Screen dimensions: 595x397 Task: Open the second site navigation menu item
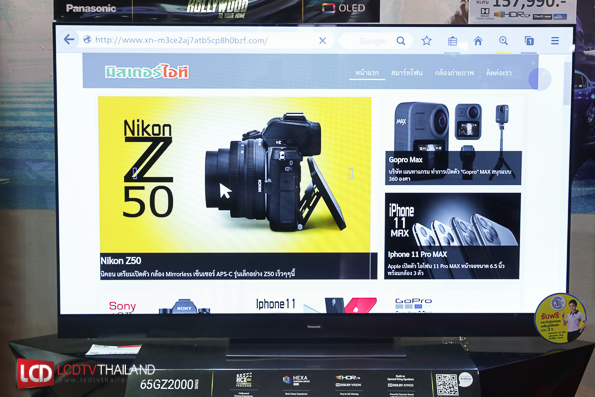tap(407, 72)
